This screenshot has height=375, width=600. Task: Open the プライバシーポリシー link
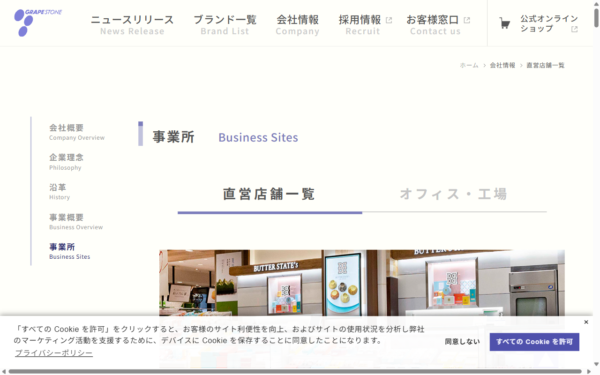point(54,353)
